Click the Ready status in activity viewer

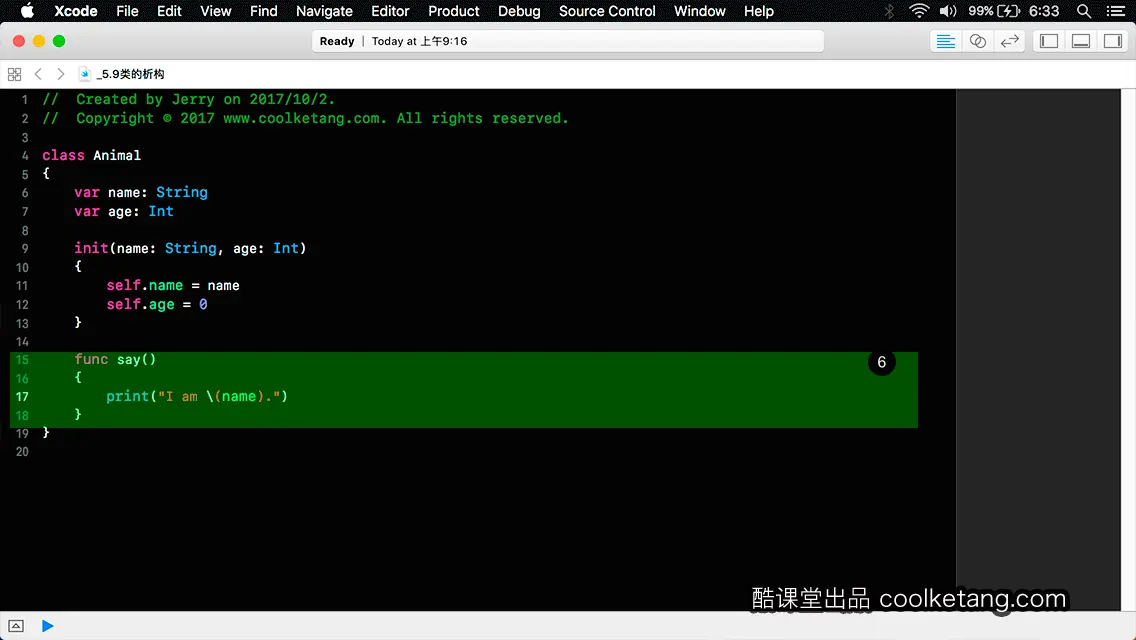(337, 41)
